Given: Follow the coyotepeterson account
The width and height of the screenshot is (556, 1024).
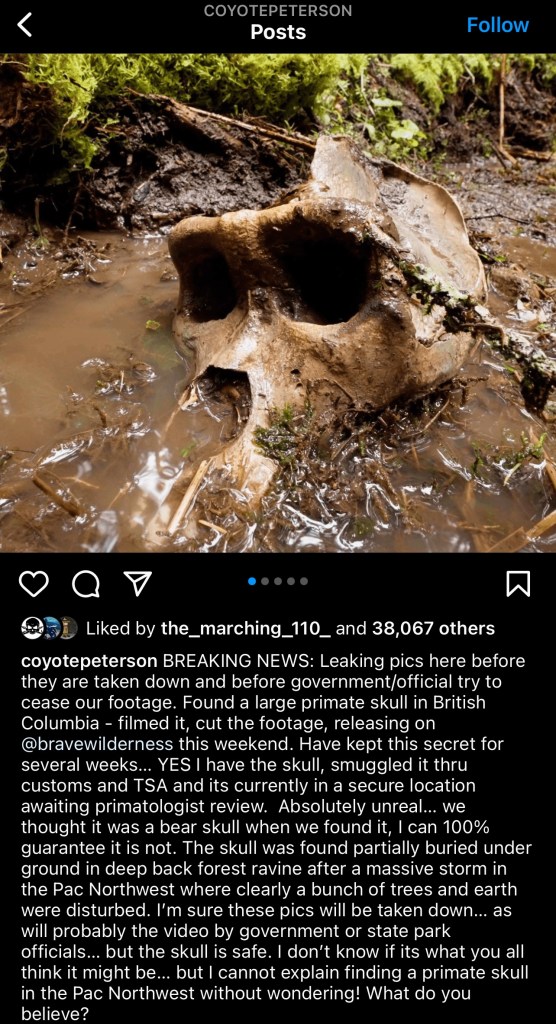Looking at the screenshot, I should pyautogui.click(x=498, y=25).
